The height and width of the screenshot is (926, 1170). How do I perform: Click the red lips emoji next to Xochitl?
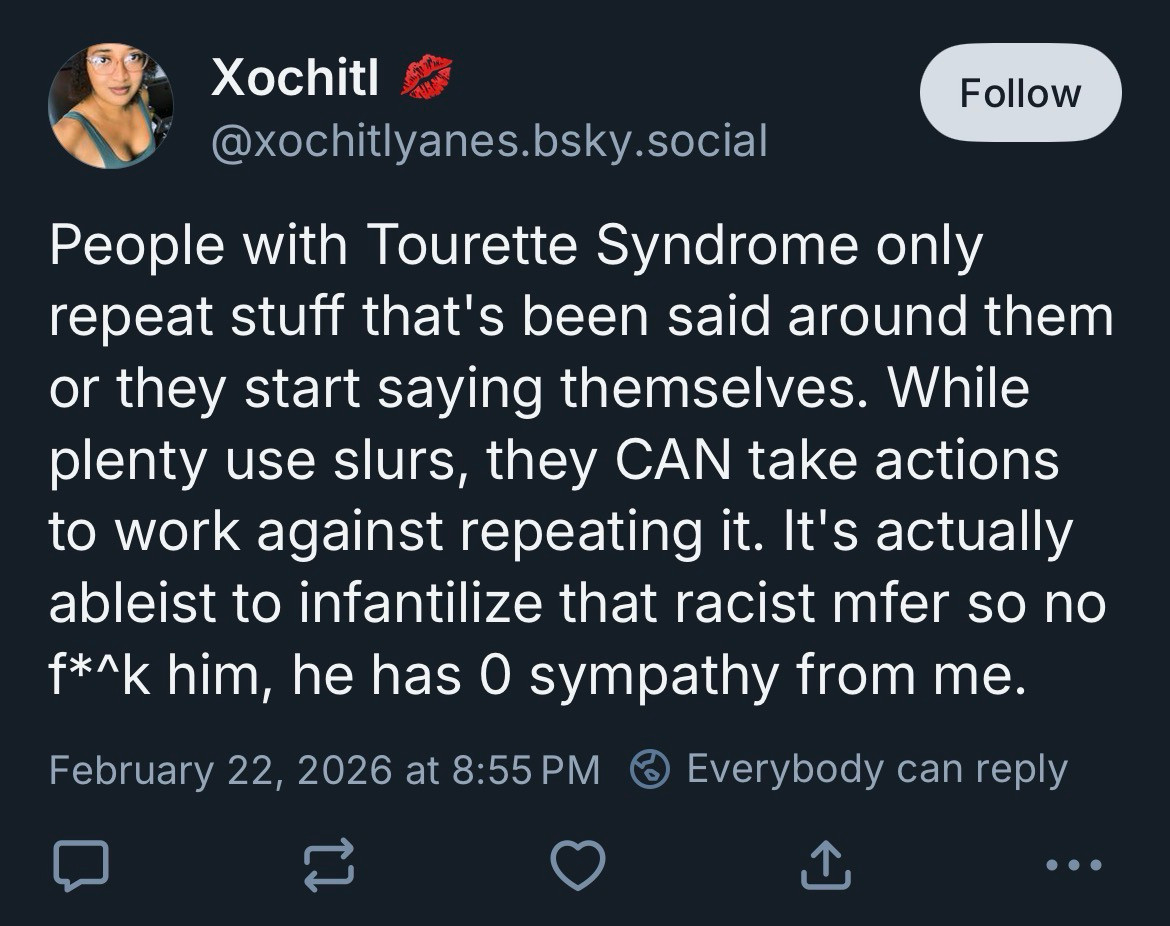click(x=427, y=78)
